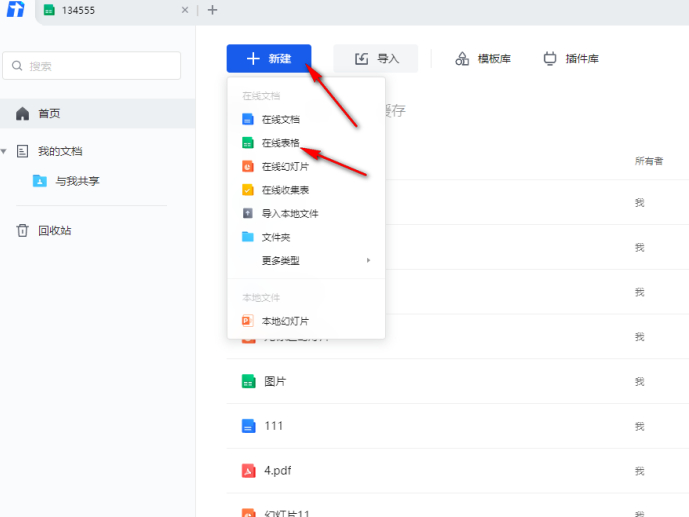Focus the 搜索 search field
The height and width of the screenshot is (517, 689).
(91, 66)
